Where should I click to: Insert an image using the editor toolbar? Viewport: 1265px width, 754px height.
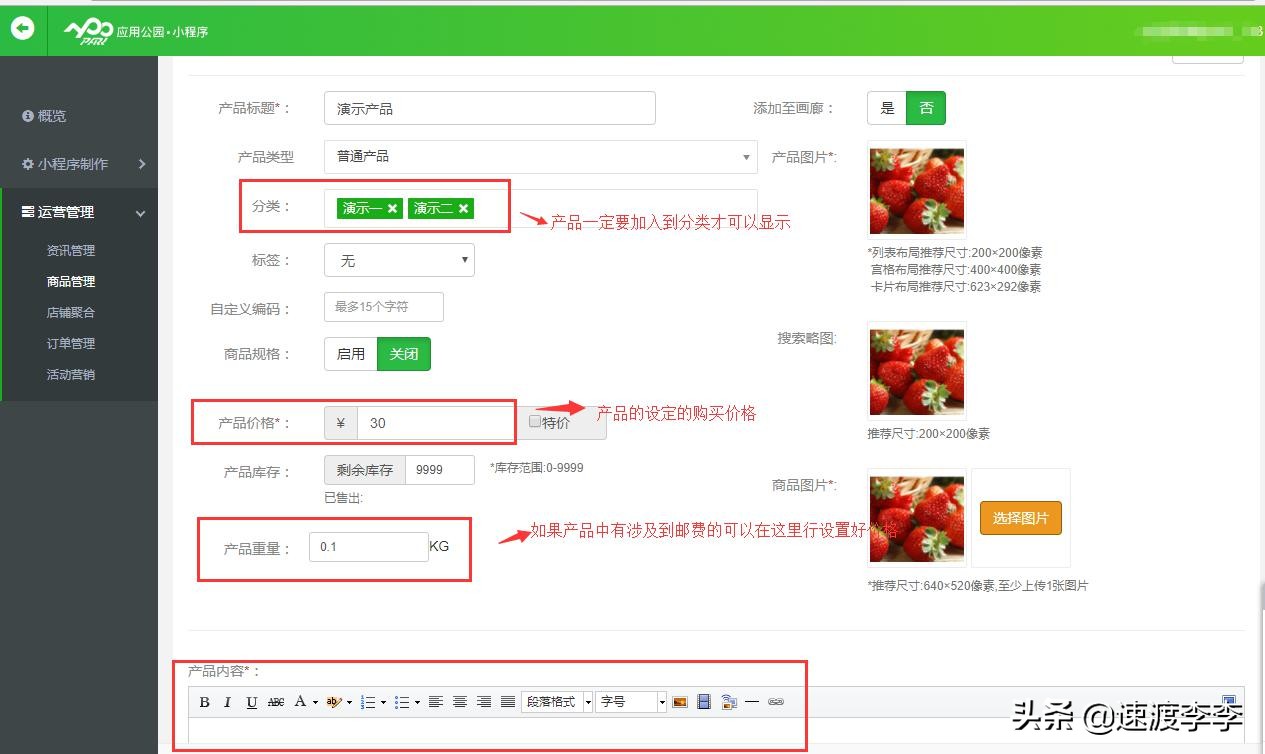pyautogui.click(x=679, y=701)
